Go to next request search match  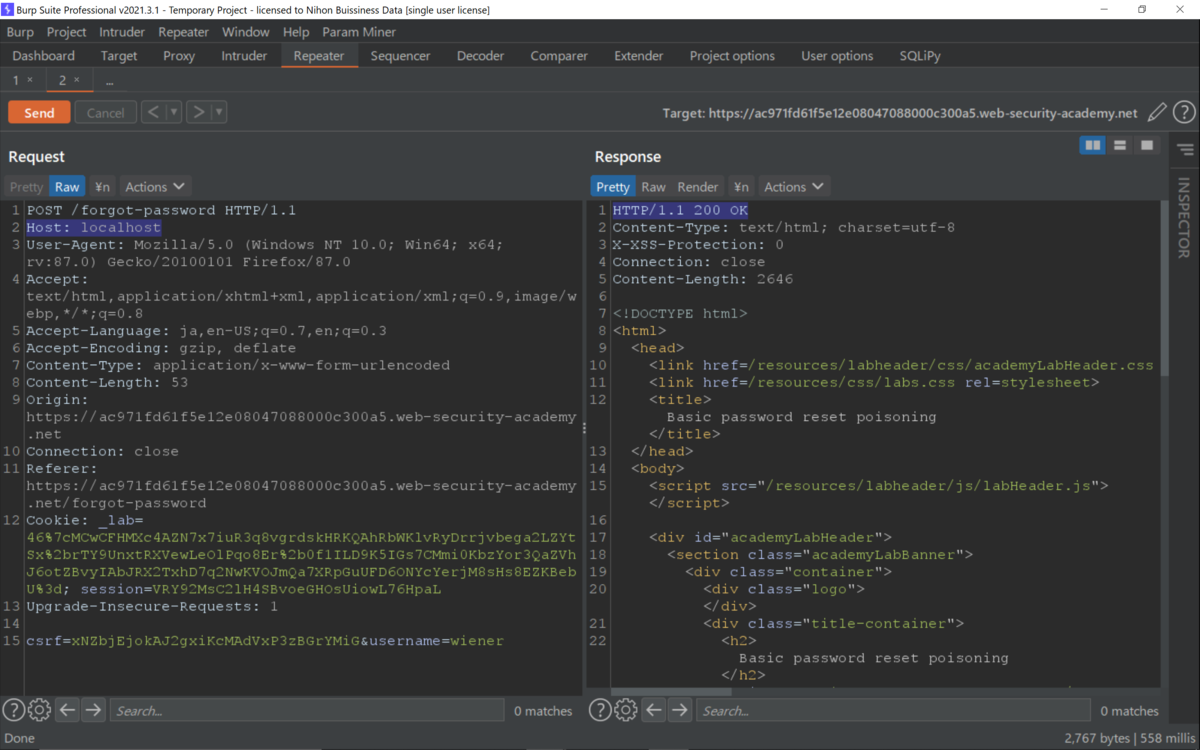(x=93, y=710)
